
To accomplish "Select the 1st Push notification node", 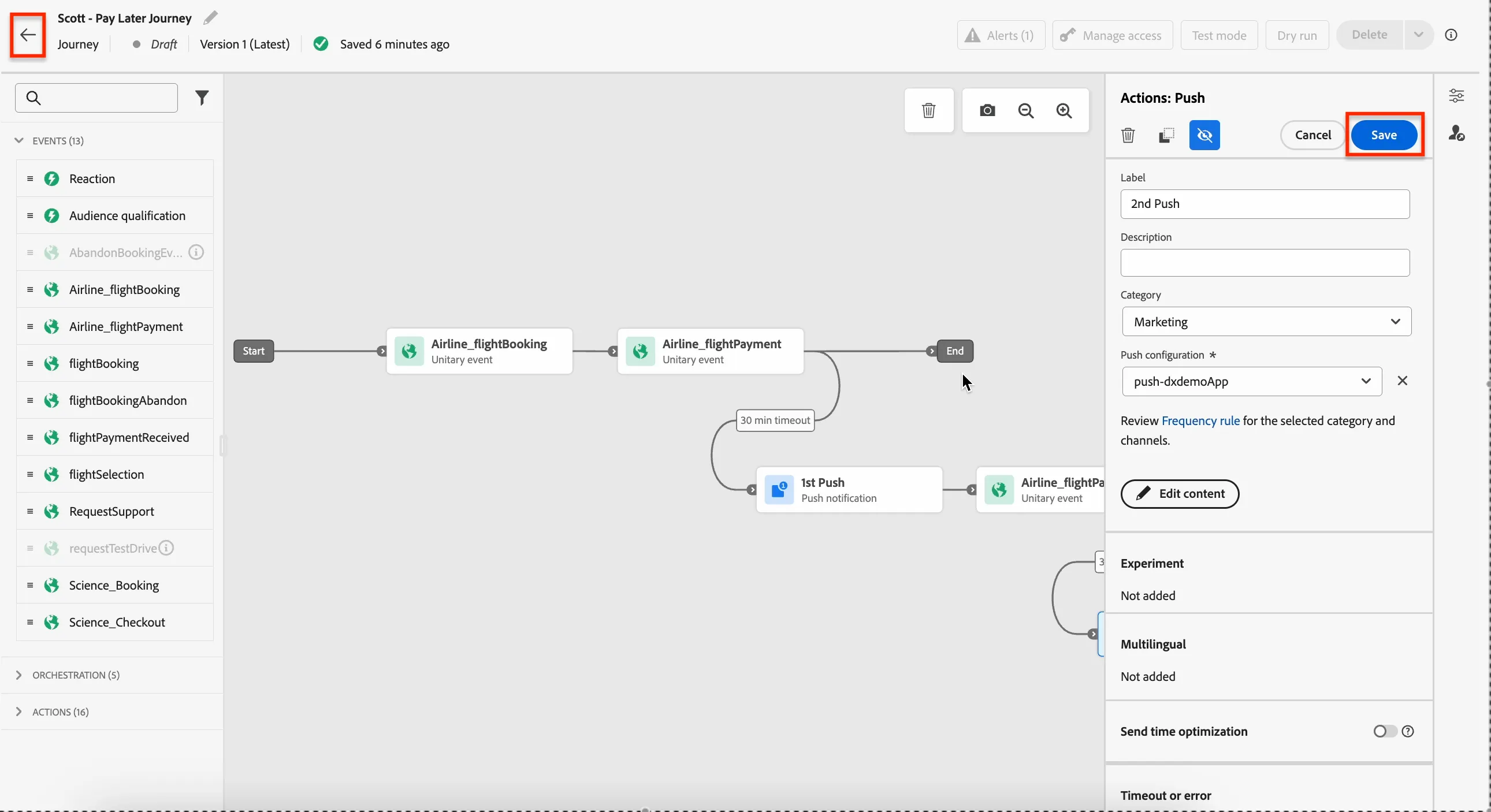I will 849,490.
